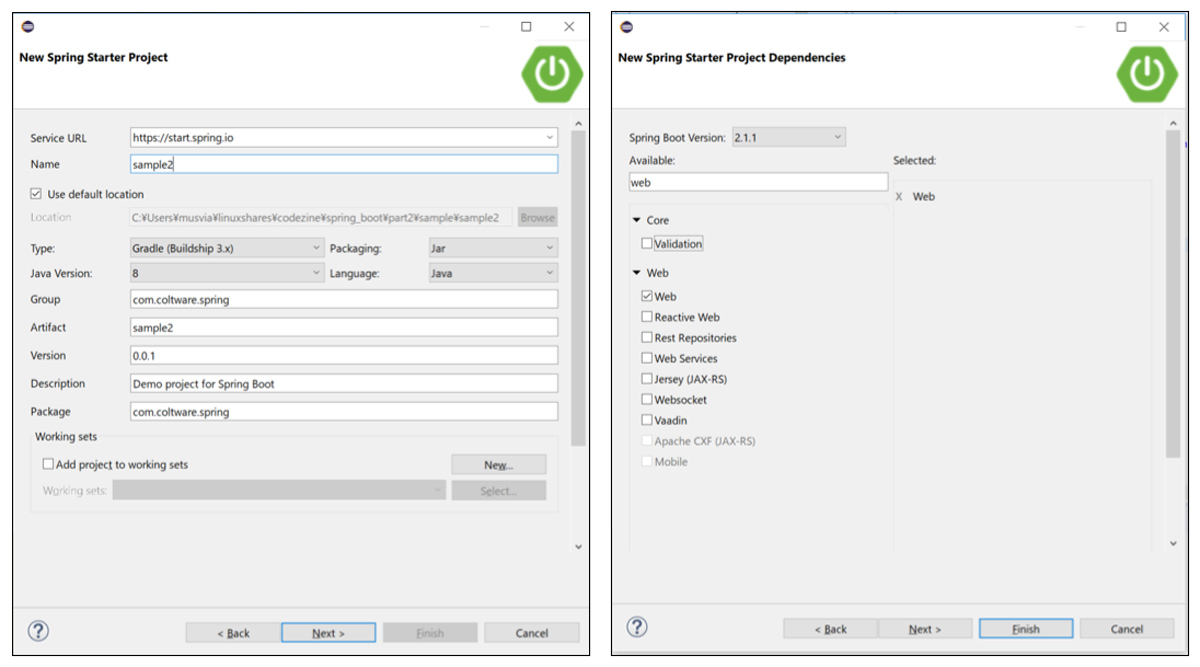Click scroll down arrow in Dependencies dialog

tap(1173, 543)
